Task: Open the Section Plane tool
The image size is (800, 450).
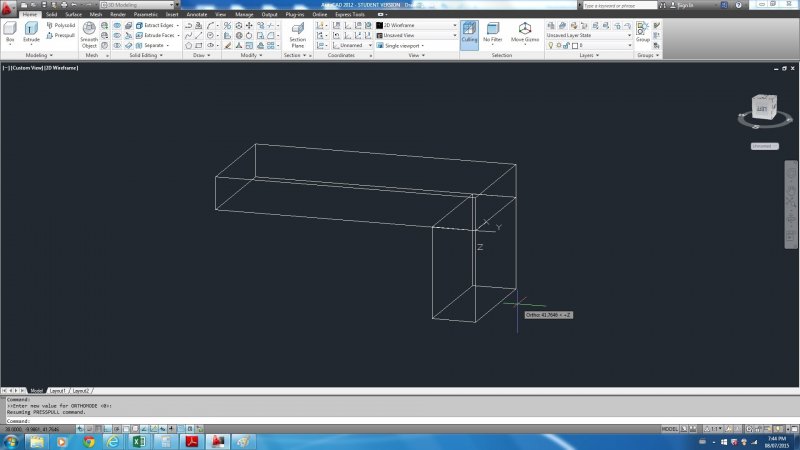Action: click(x=297, y=34)
